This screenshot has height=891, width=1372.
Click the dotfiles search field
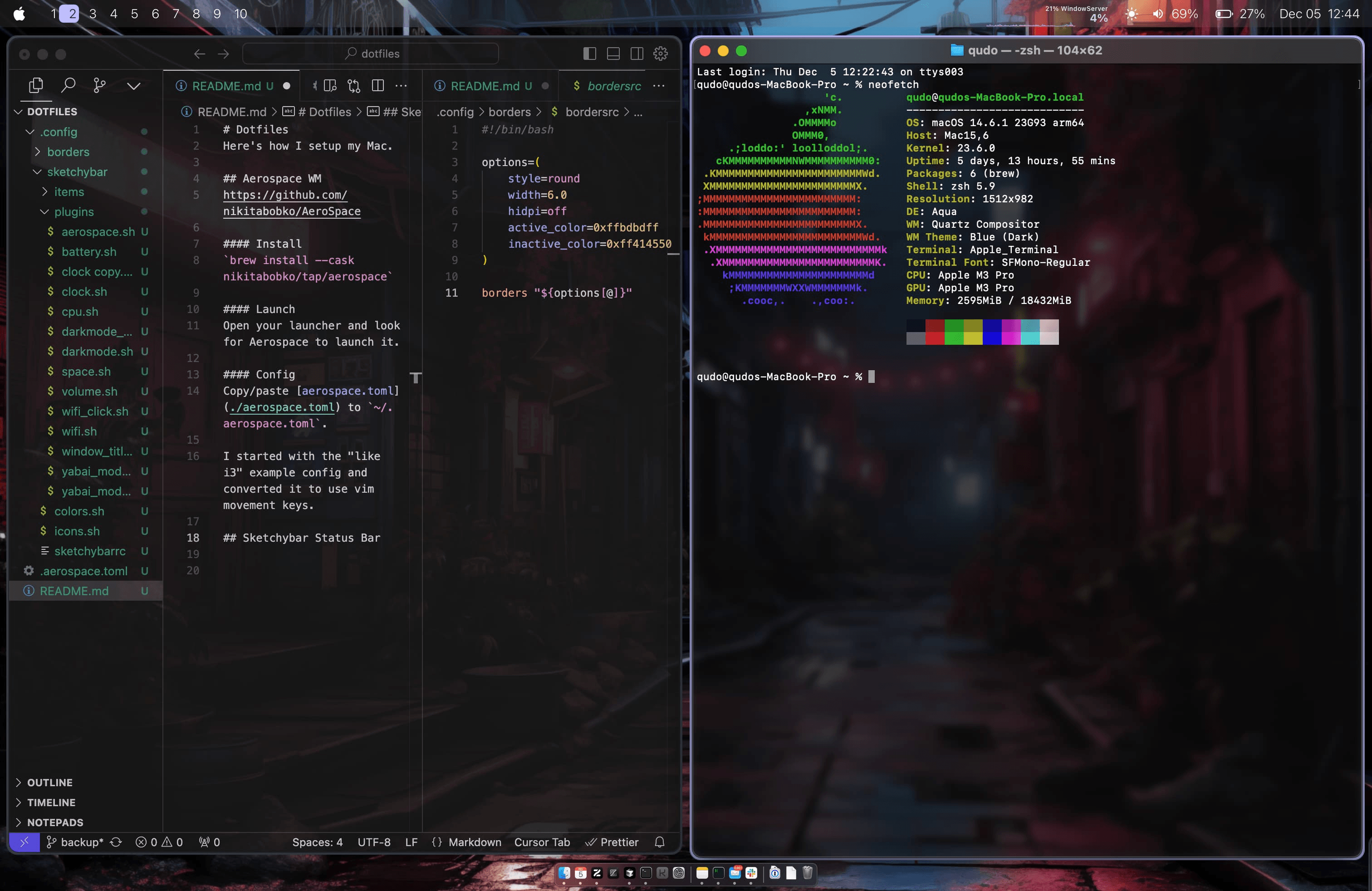coord(371,54)
